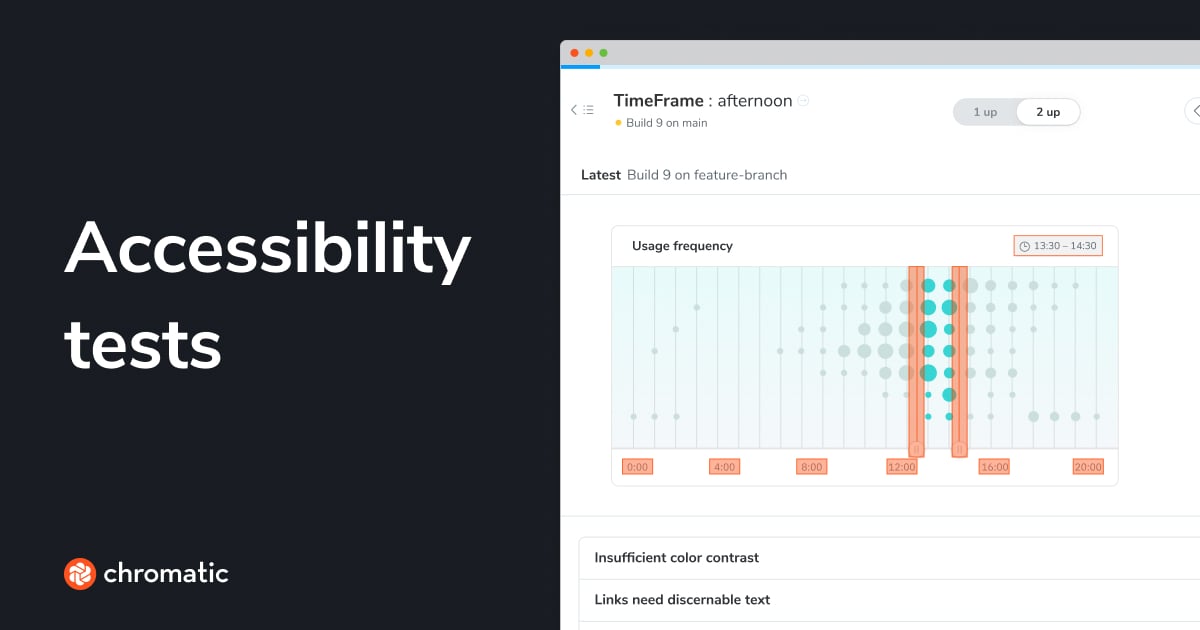
Task: Open Build 9 on feature-branch link
Action: pos(707,175)
